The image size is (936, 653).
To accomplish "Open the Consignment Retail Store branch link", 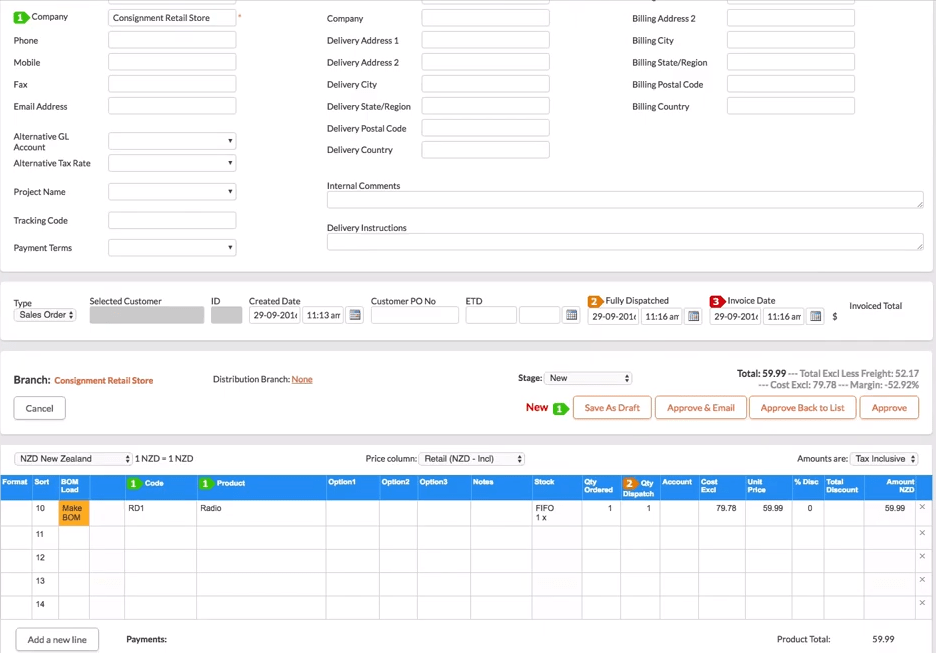I will 104,381.
